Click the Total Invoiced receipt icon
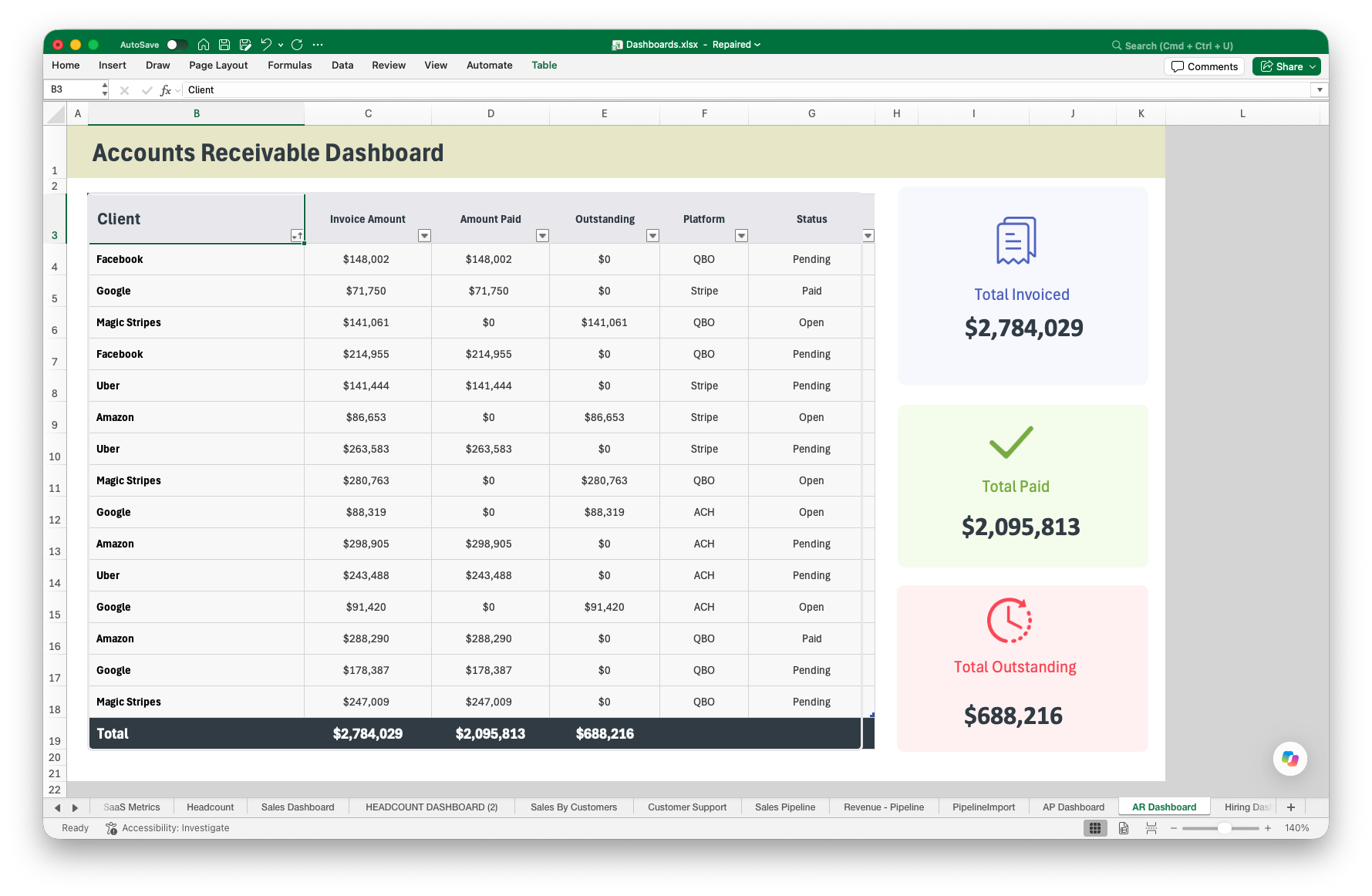The width and height of the screenshot is (1372, 896). pos(1016,241)
